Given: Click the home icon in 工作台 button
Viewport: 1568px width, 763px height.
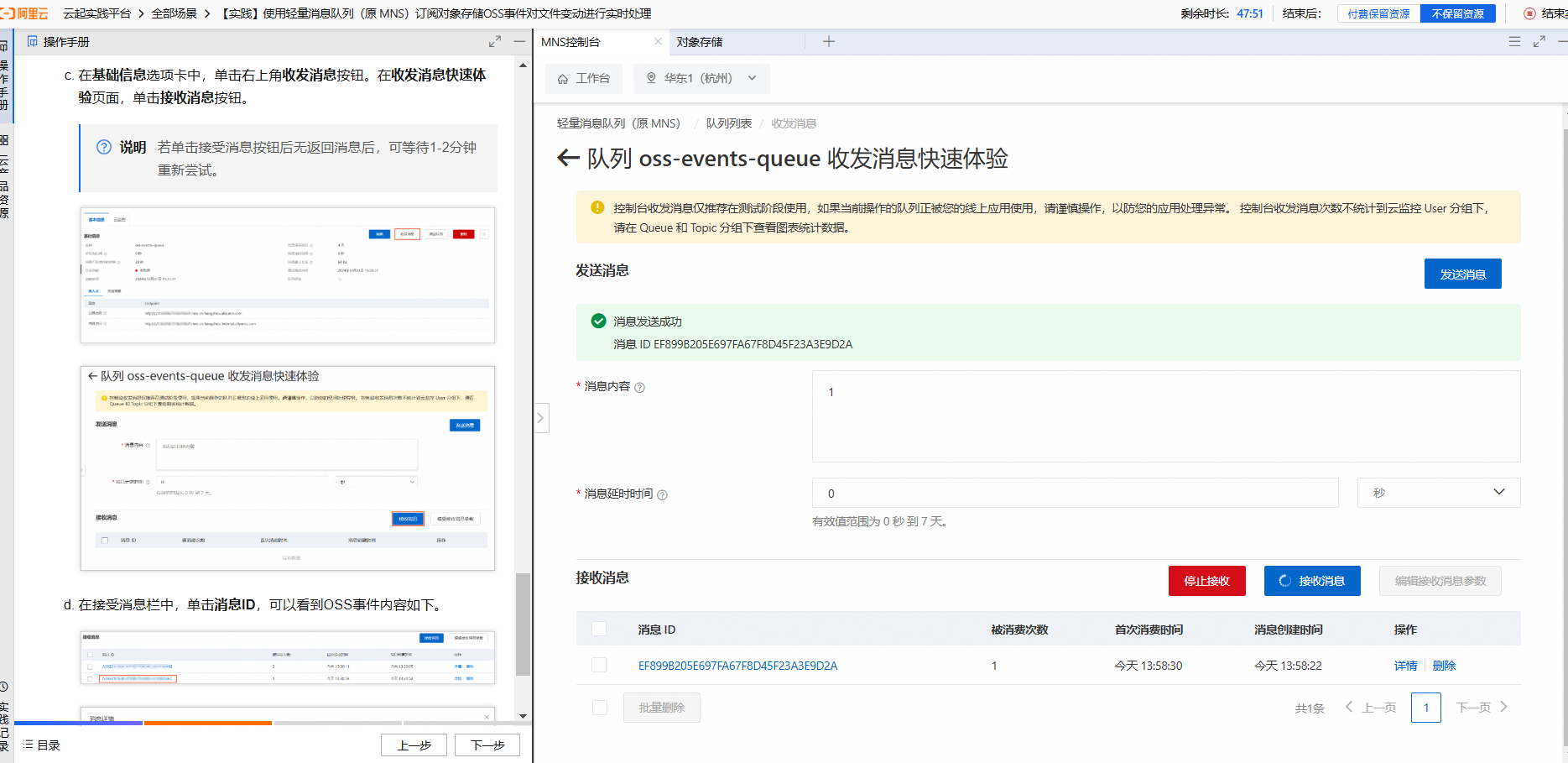Looking at the screenshot, I should [563, 79].
